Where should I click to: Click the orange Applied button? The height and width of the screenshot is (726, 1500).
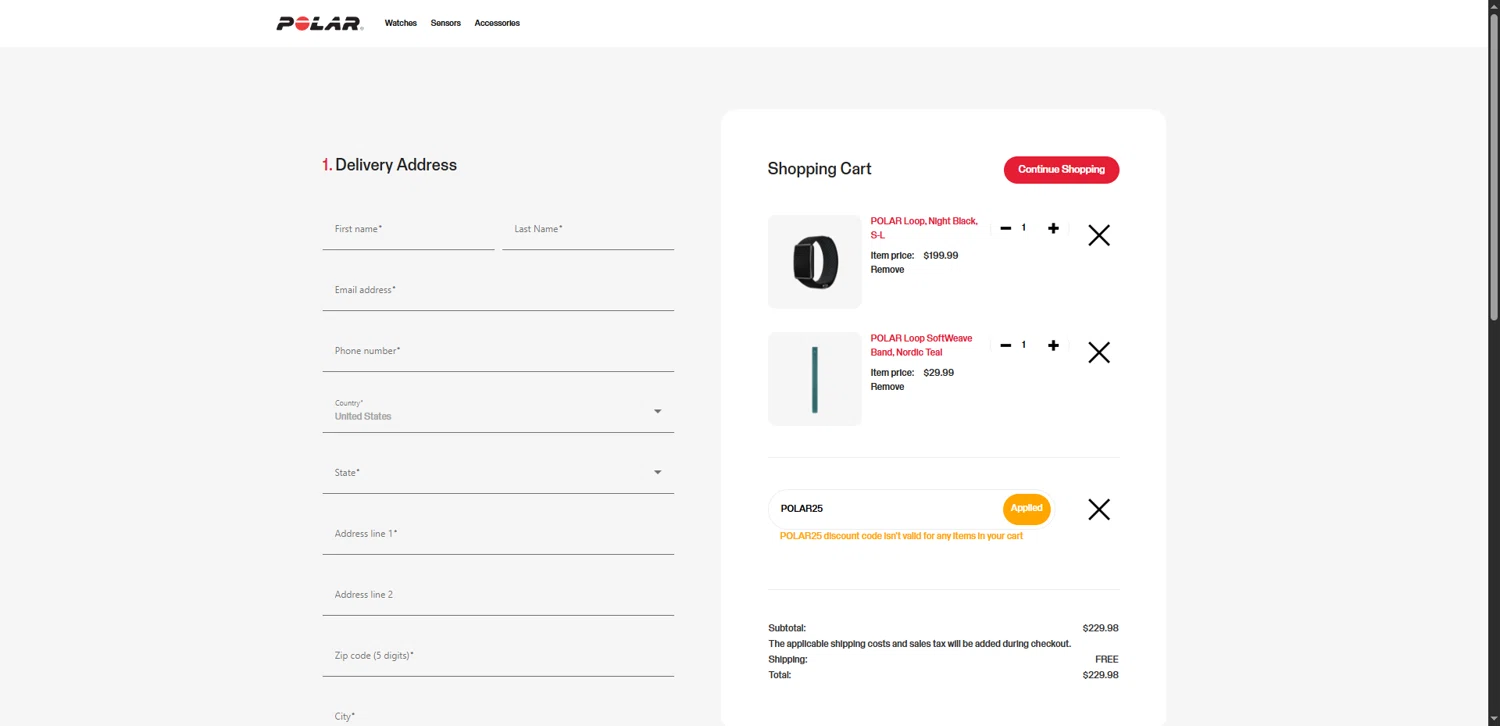coord(1027,509)
